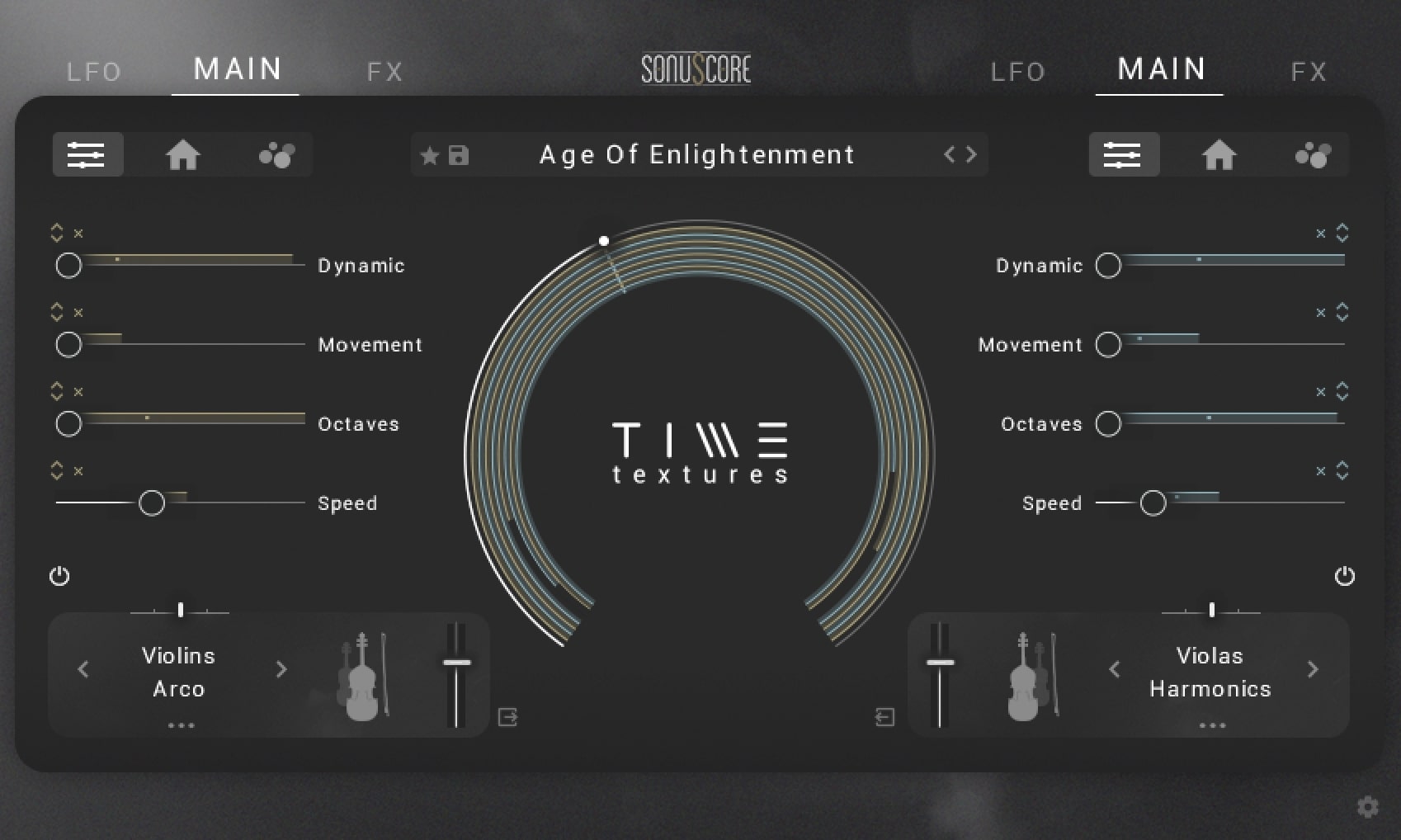Switch to left FX tab
This screenshot has height=840, width=1401.
[x=384, y=72]
